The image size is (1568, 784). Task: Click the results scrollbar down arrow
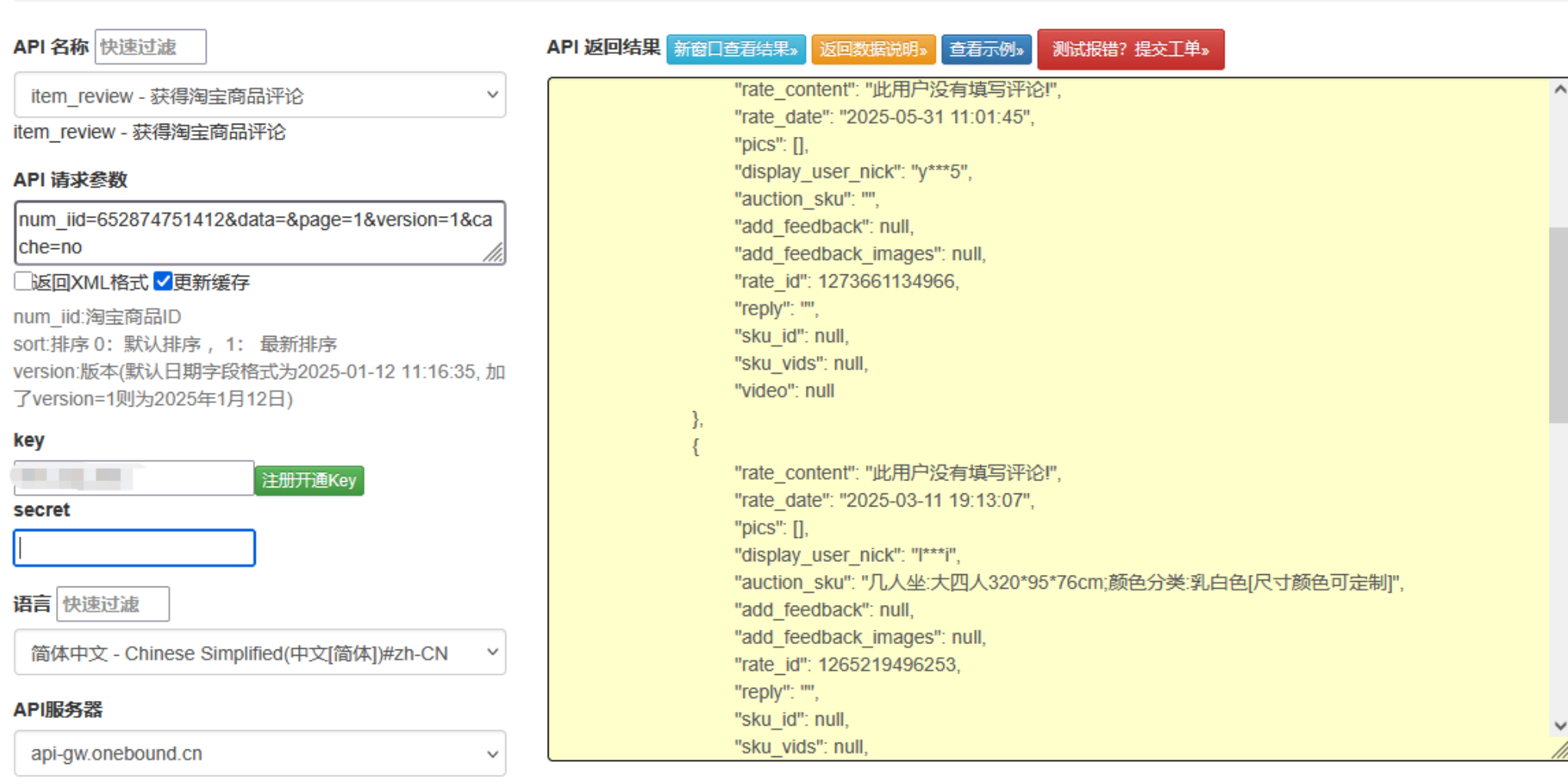tap(1559, 725)
